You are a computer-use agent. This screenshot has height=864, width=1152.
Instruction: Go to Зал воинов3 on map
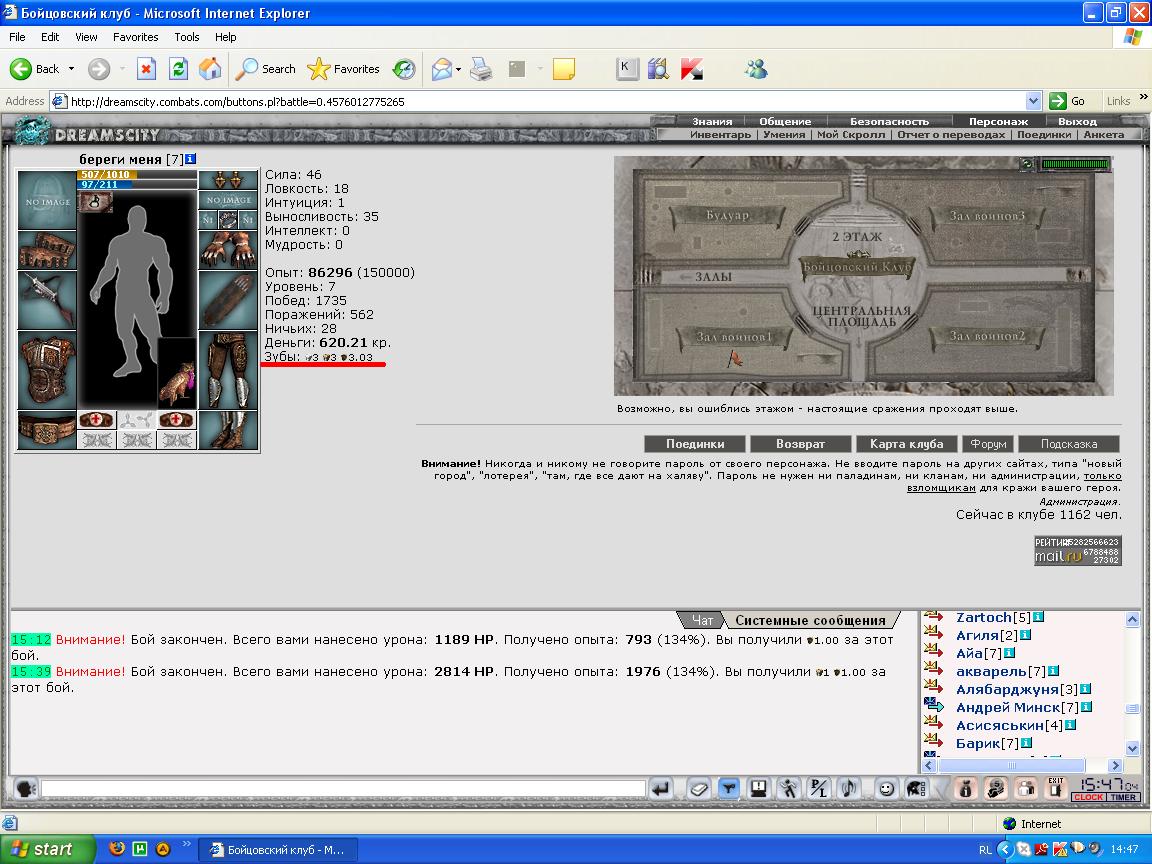point(987,216)
